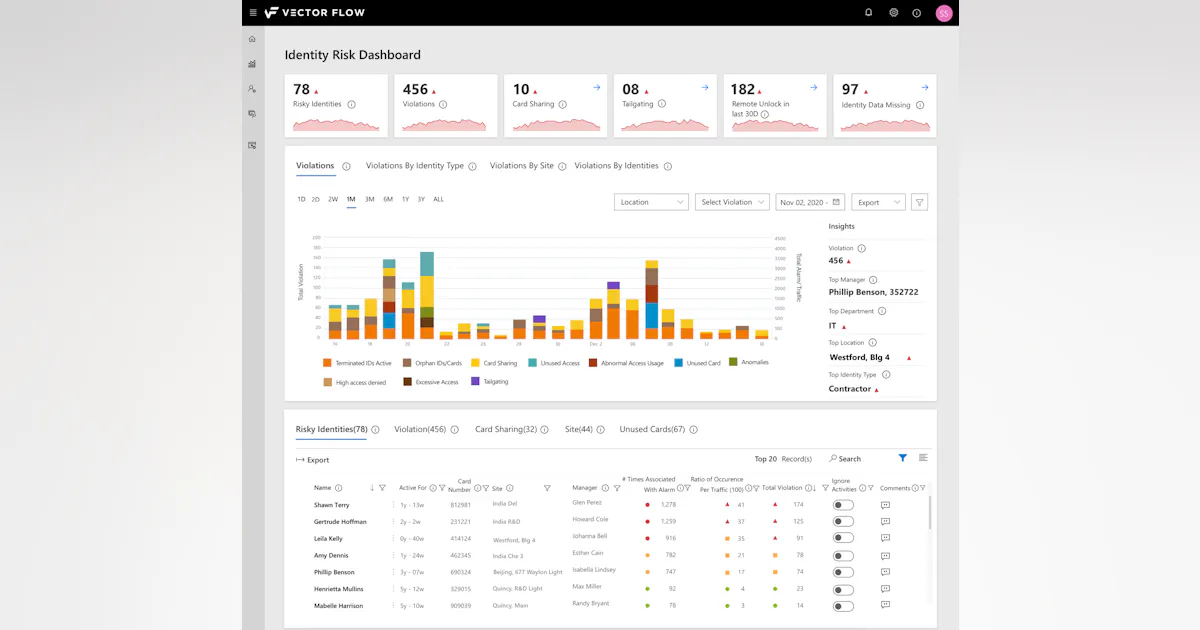Image resolution: width=1200 pixels, height=630 pixels.
Task: Open the hamburger menu in the header
Action: coord(253,13)
